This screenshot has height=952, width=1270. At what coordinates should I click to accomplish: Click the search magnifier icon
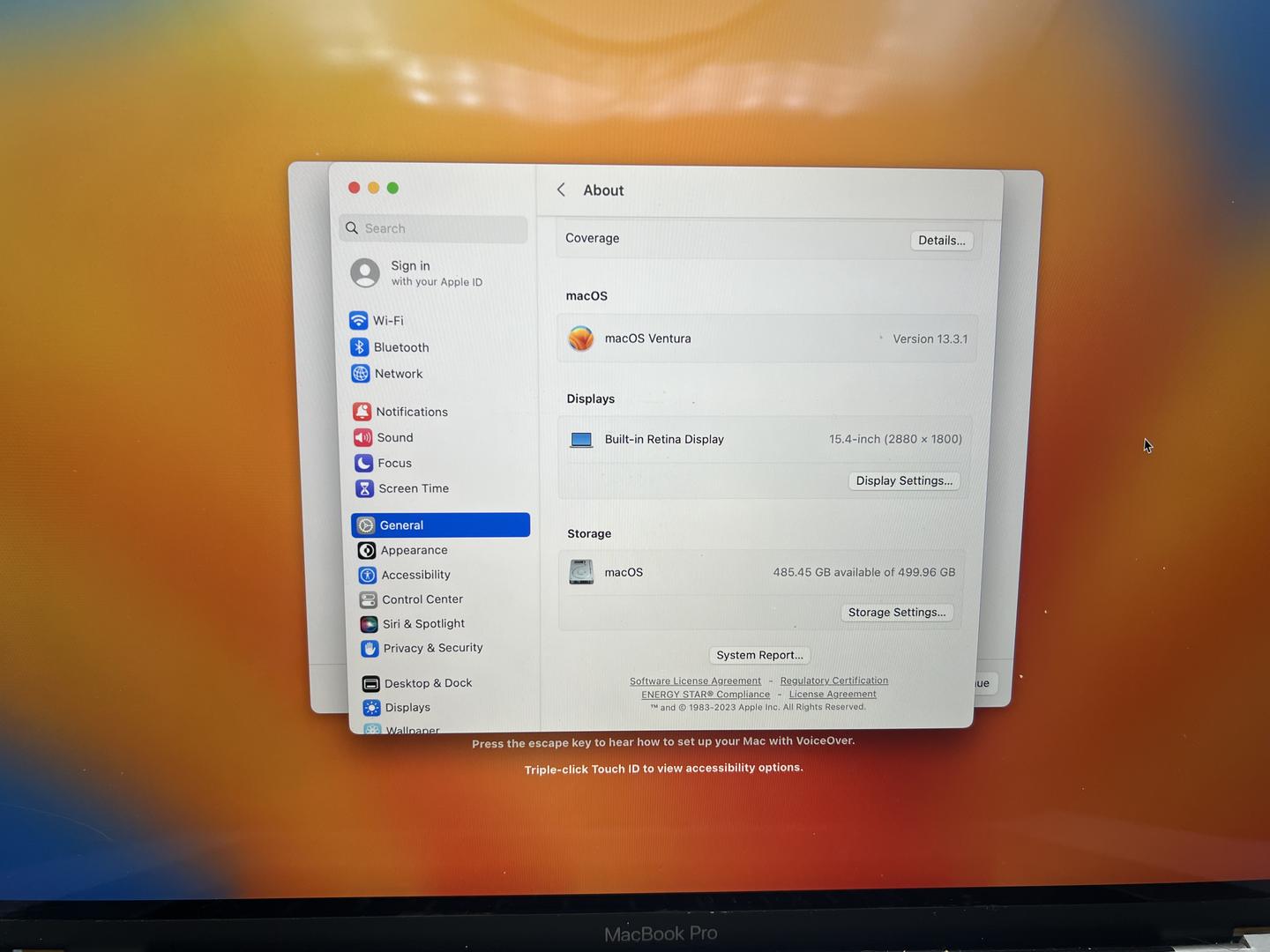pyautogui.click(x=352, y=228)
